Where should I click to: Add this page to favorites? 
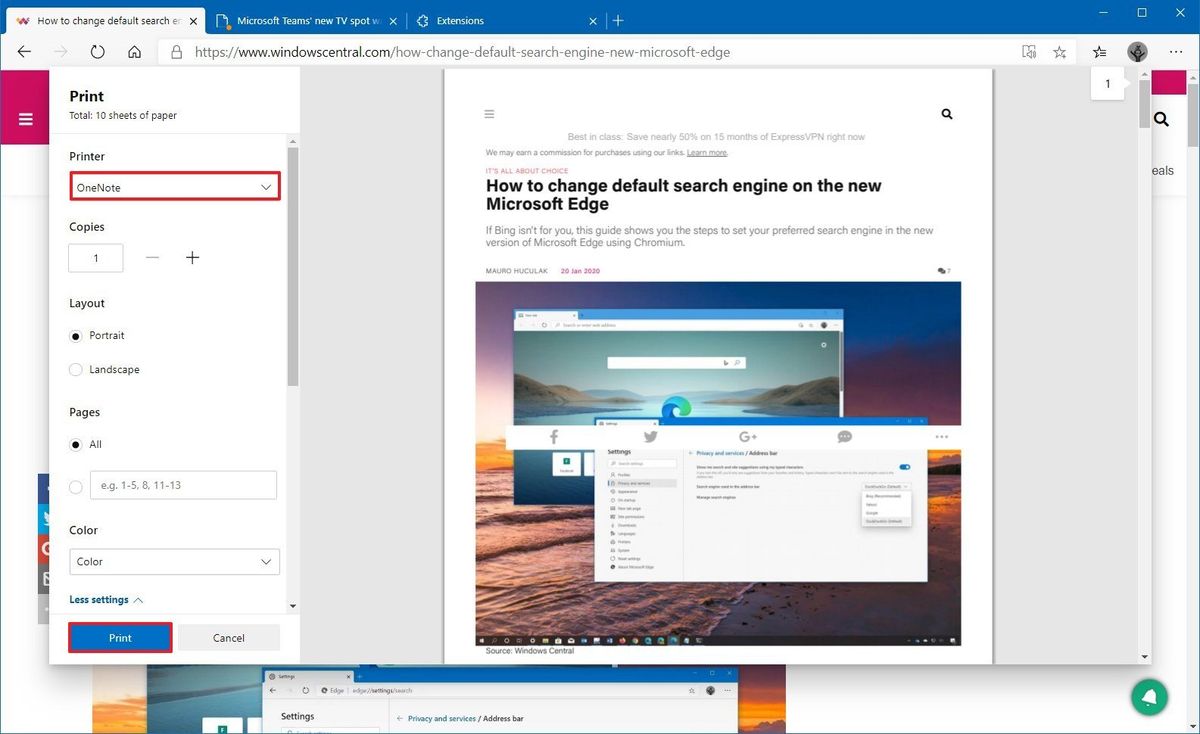1059,52
